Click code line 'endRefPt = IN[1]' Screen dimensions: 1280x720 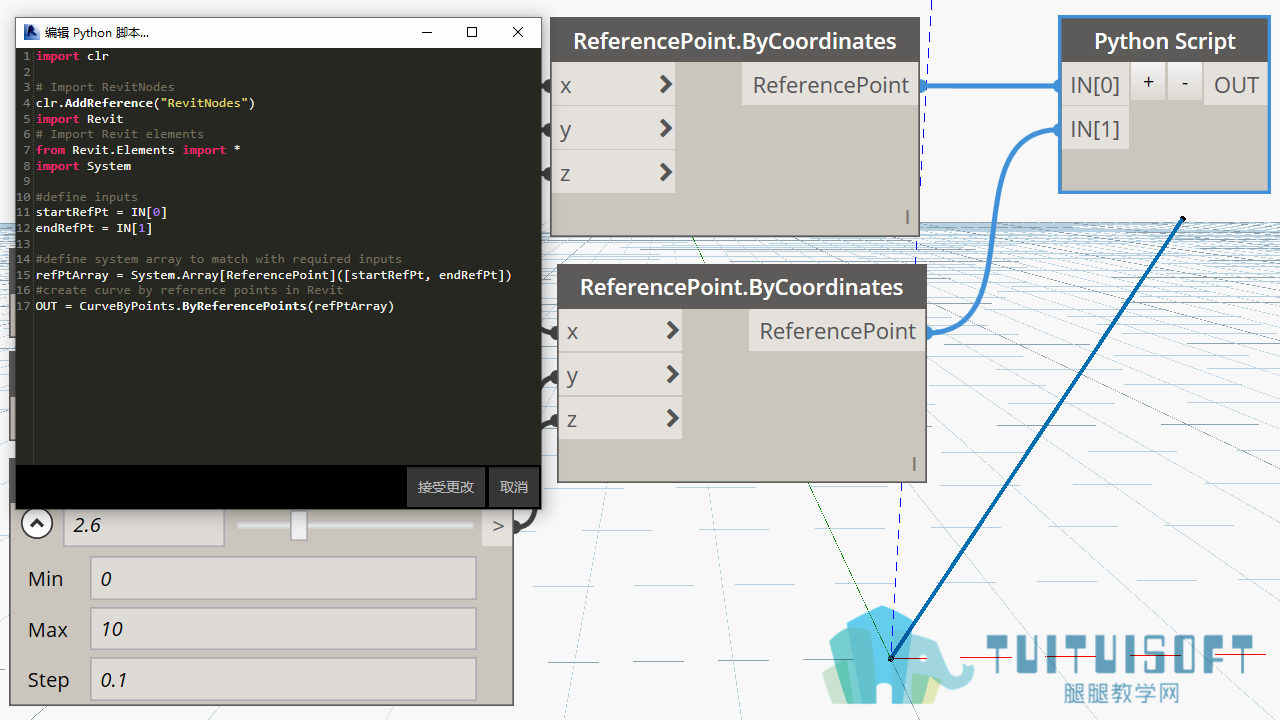pyautogui.click(x=94, y=228)
